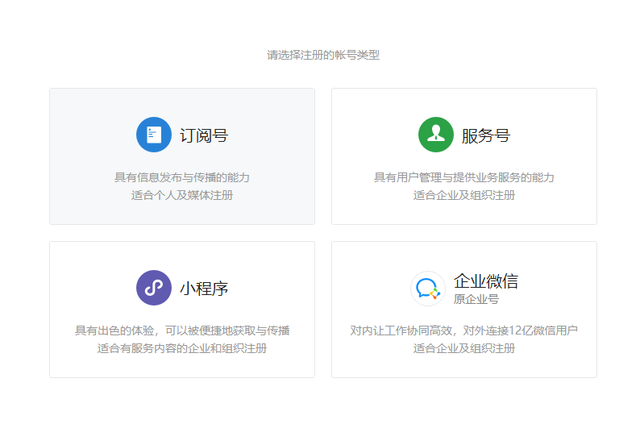Choose the 小程序 title label
The image size is (640, 424).
[204, 289]
